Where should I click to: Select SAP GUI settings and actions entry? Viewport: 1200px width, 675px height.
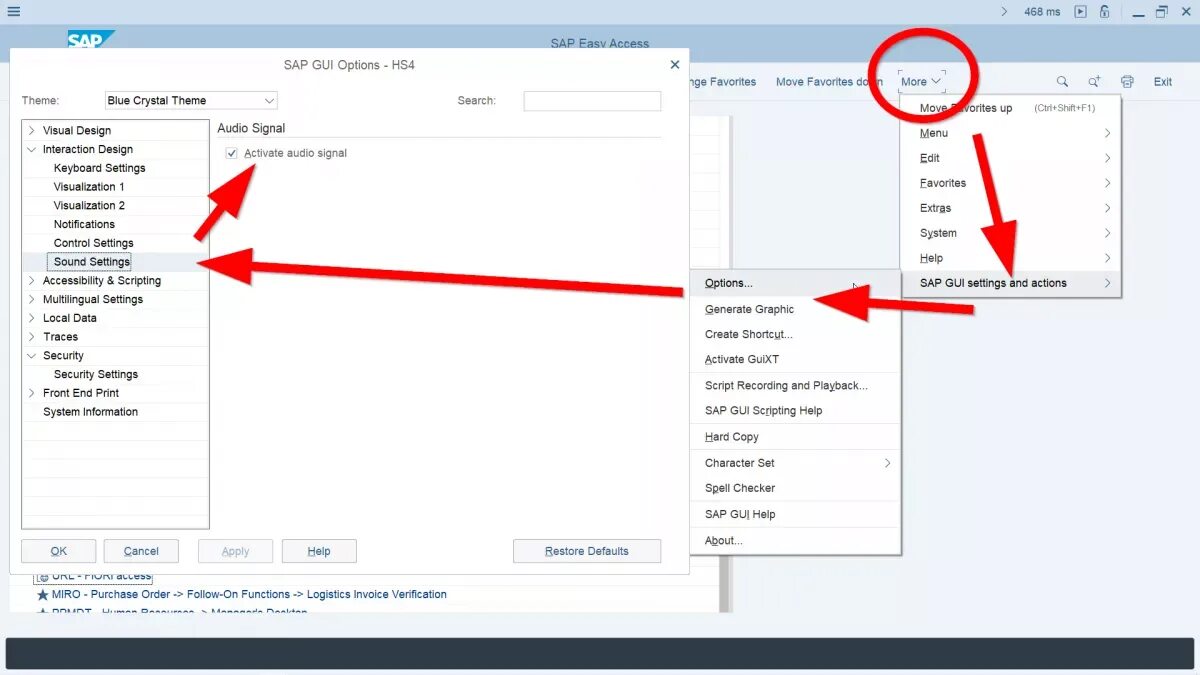[x=1011, y=283]
